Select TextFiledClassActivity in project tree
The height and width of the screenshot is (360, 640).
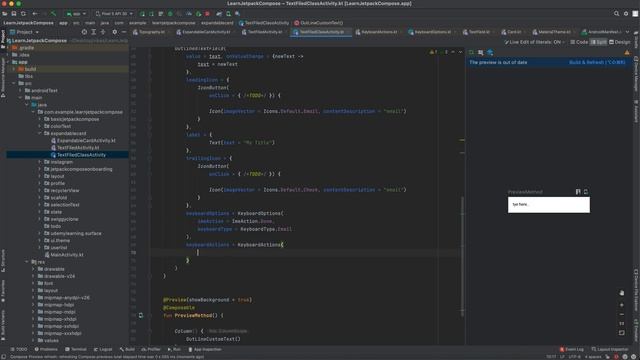81,155
